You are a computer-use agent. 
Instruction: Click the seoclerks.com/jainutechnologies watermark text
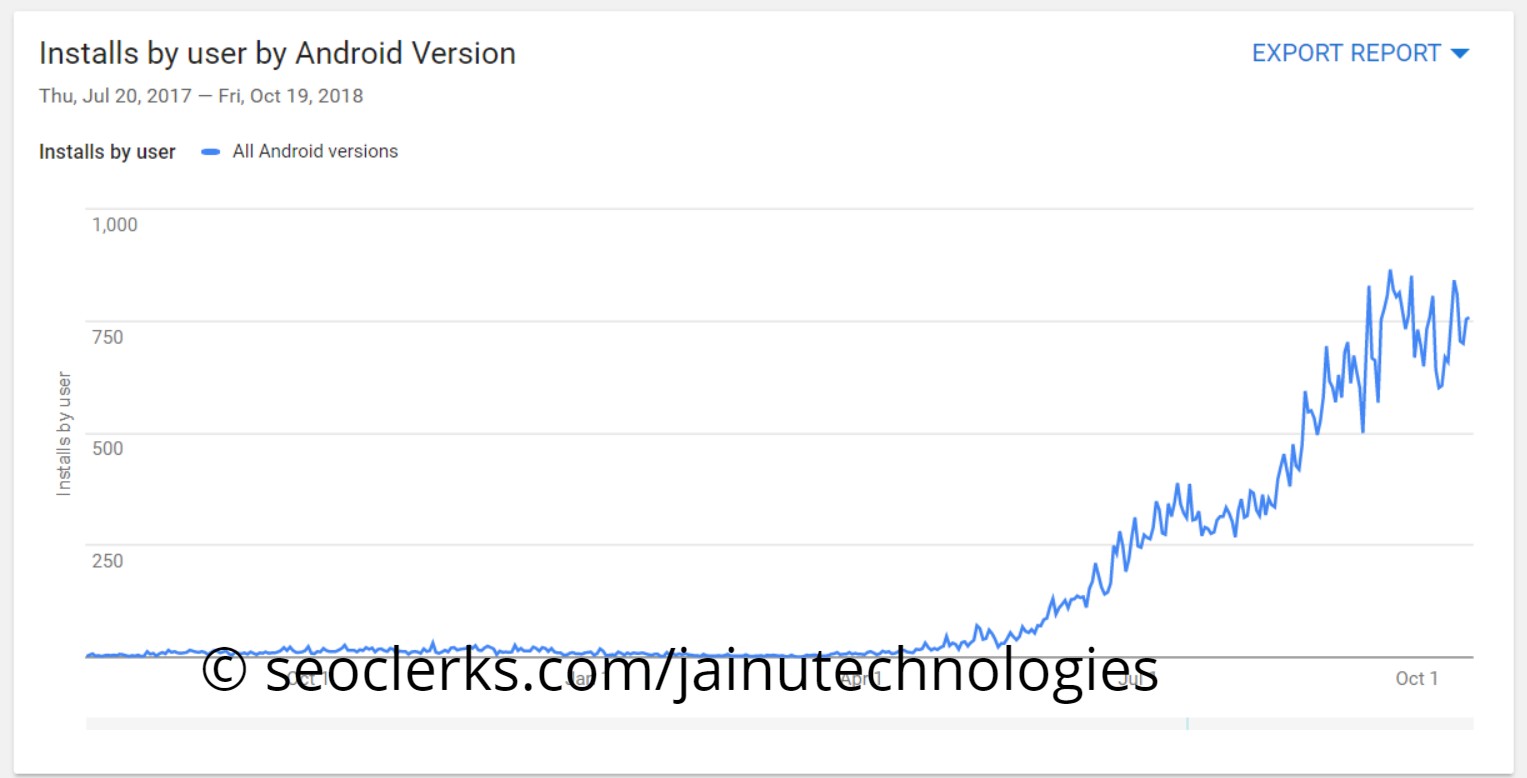[711, 670]
